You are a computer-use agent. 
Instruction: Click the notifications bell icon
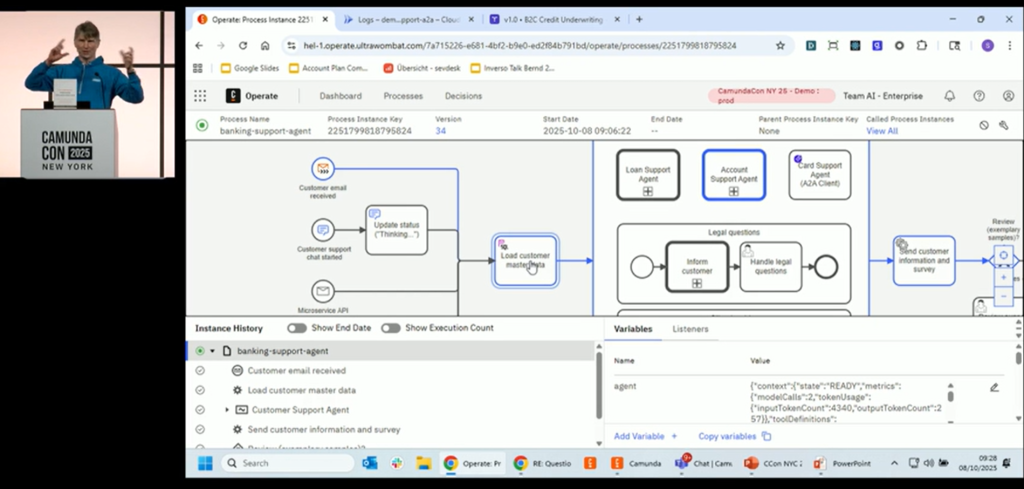[x=949, y=96]
